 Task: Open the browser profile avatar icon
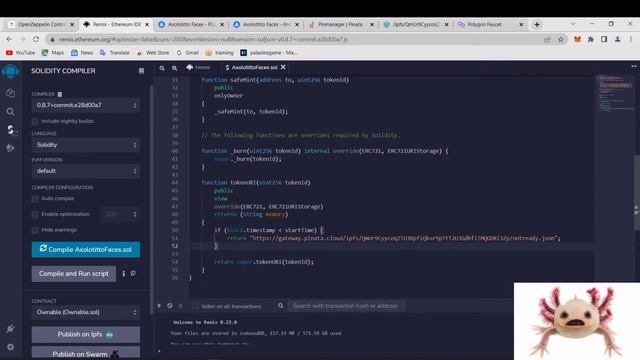point(618,39)
